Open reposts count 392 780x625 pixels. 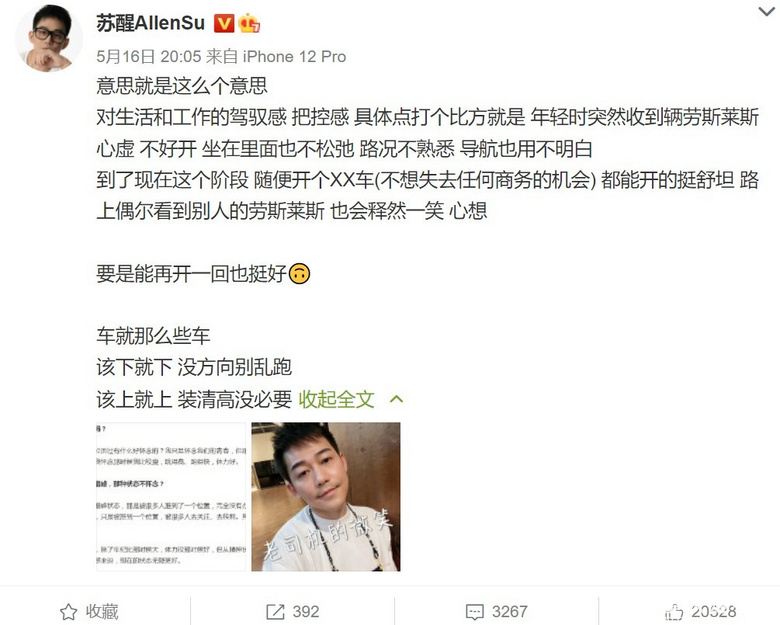coord(305,612)
